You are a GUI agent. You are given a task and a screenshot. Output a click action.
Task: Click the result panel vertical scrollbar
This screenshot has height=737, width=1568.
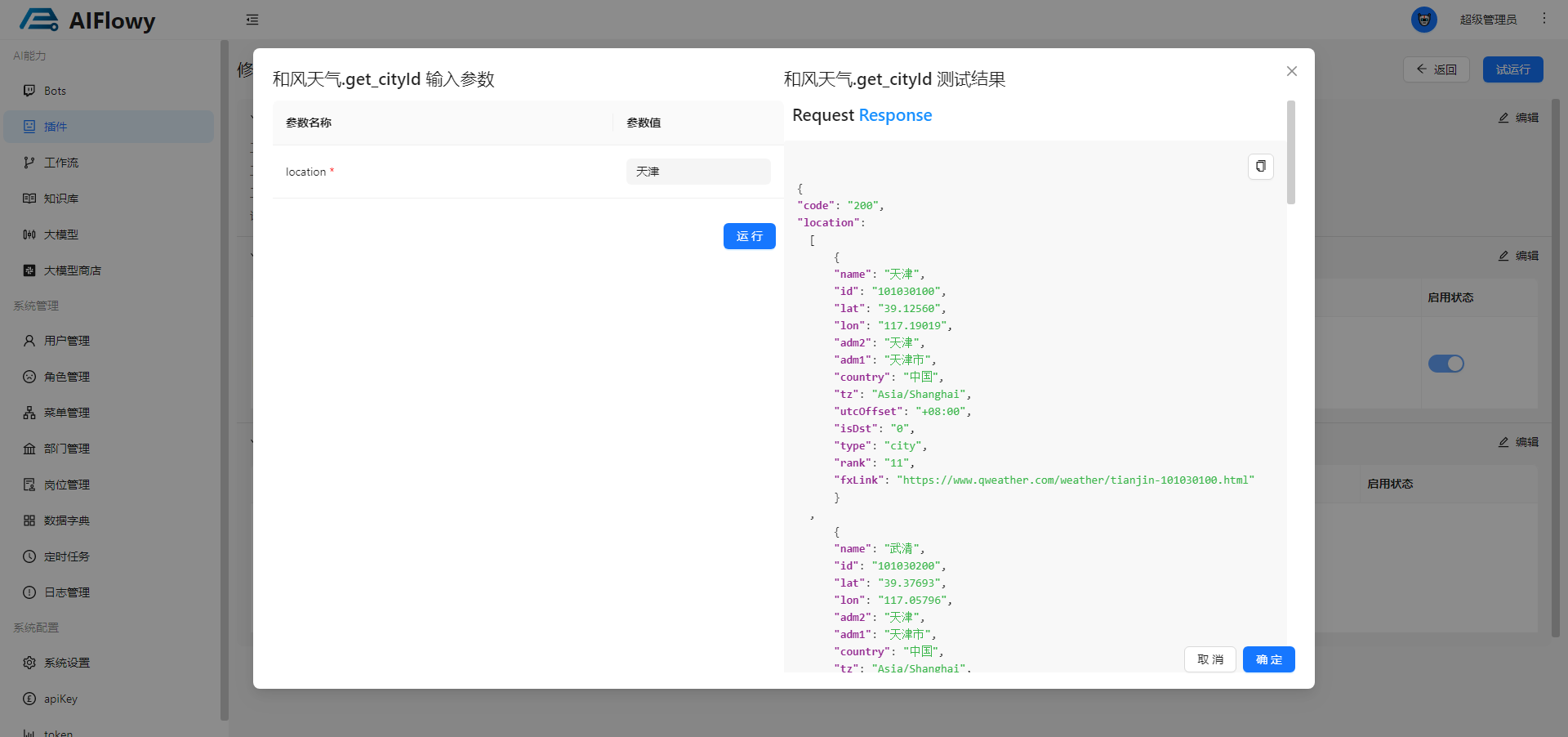[1290, 153]
